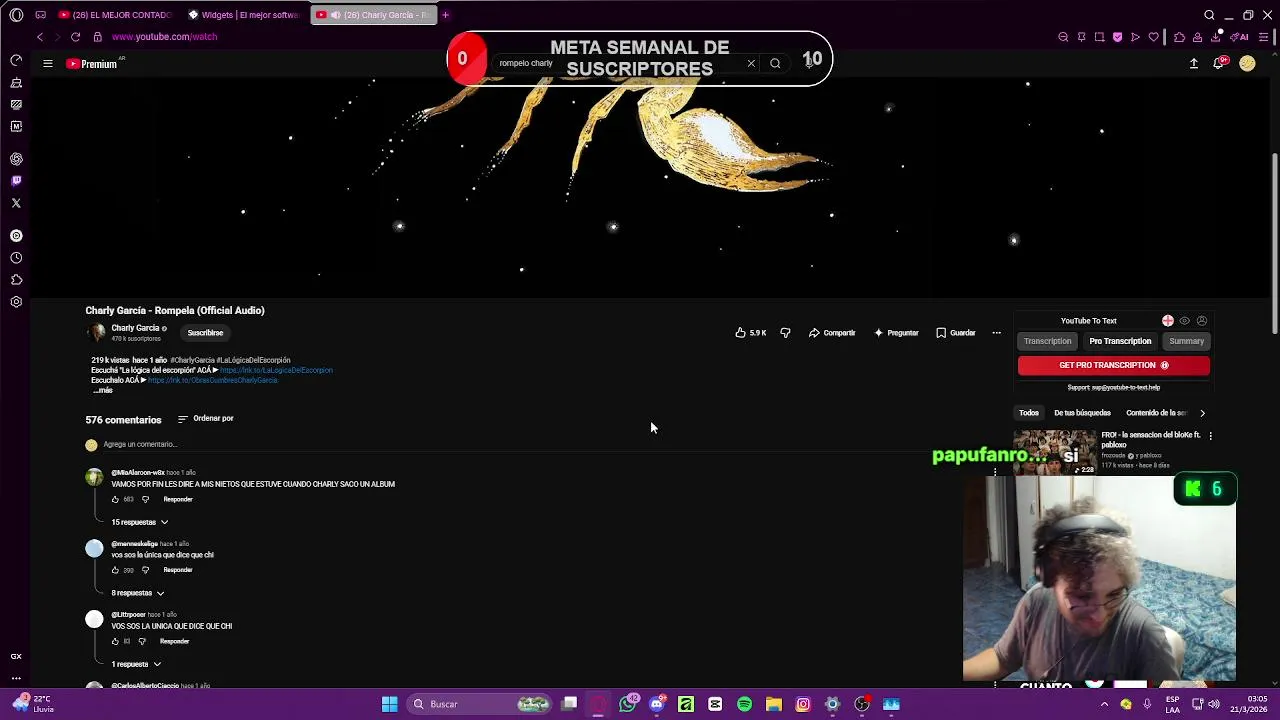Open the address bar URL youtube.com/watch
Image resolution: width=1280 pixels, height=720 pixels.
click(x=164, y=37)
